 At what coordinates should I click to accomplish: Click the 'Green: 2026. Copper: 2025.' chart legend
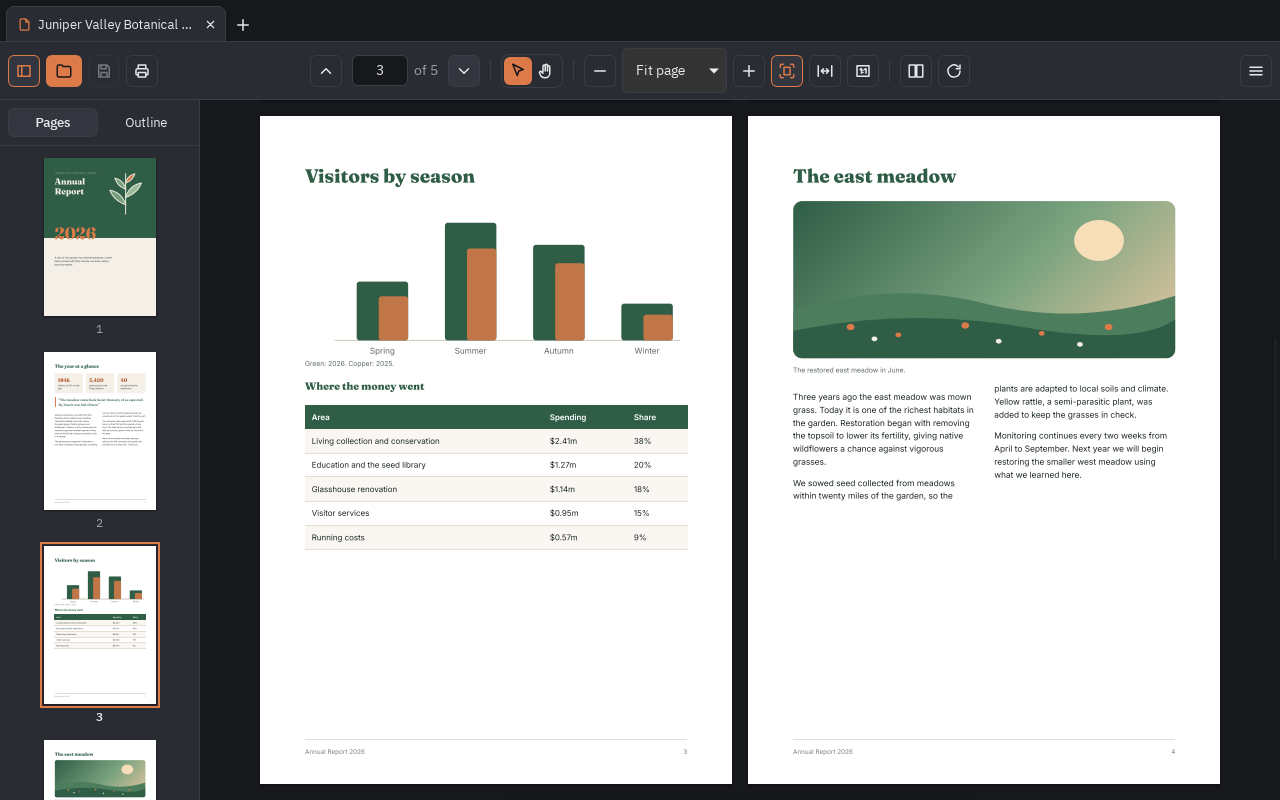tap(349, 364)
